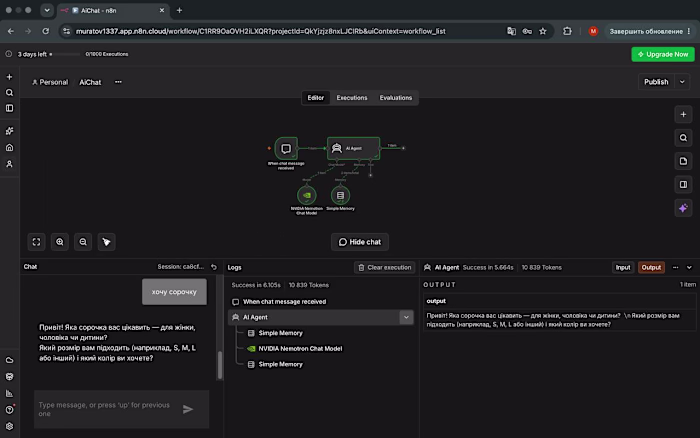Show the Input view of AI Agent
Viewport: 700px width, 438px height.
623,267
